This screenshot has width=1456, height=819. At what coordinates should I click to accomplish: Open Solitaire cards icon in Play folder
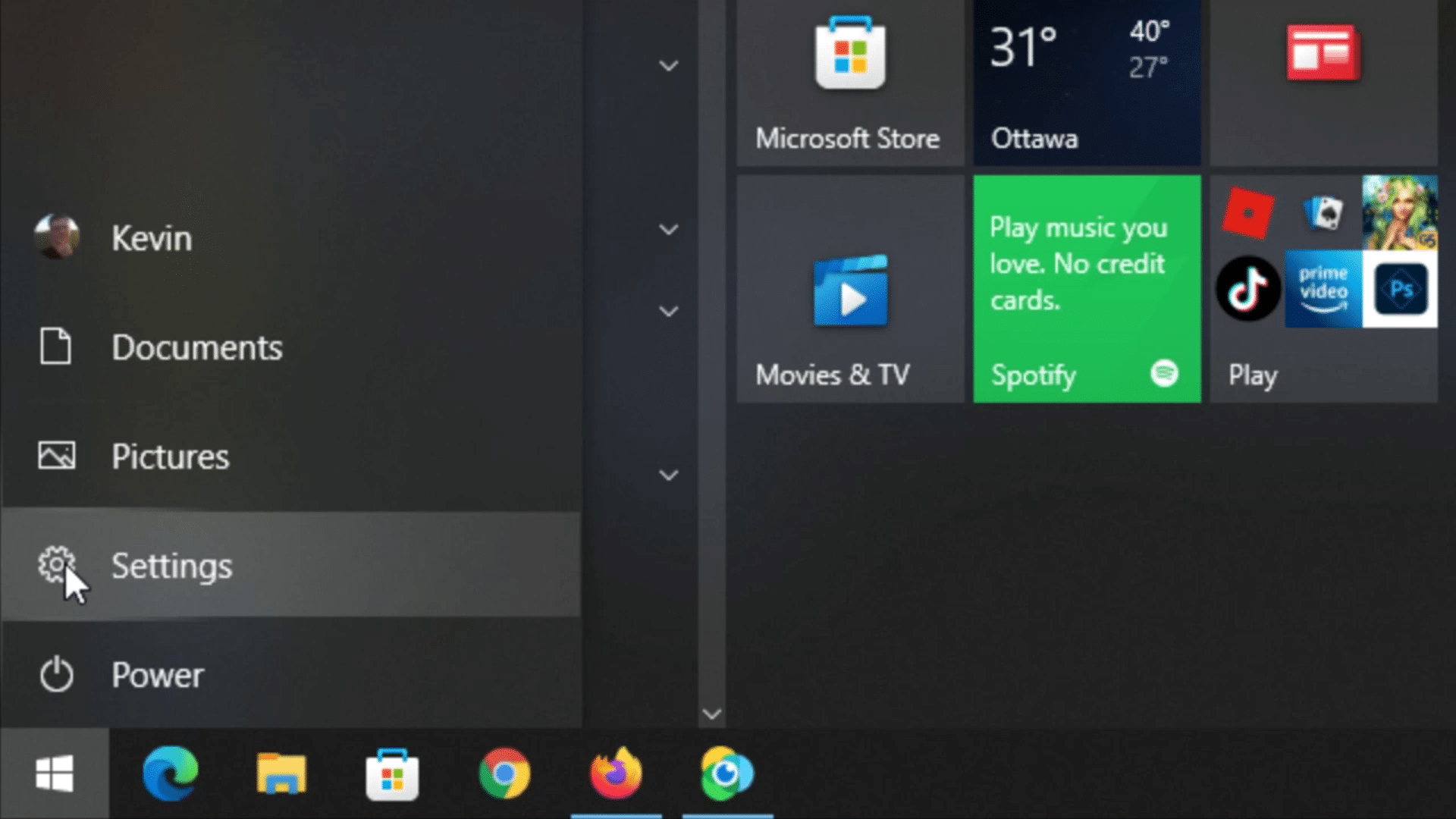[x=1323, y=213]
